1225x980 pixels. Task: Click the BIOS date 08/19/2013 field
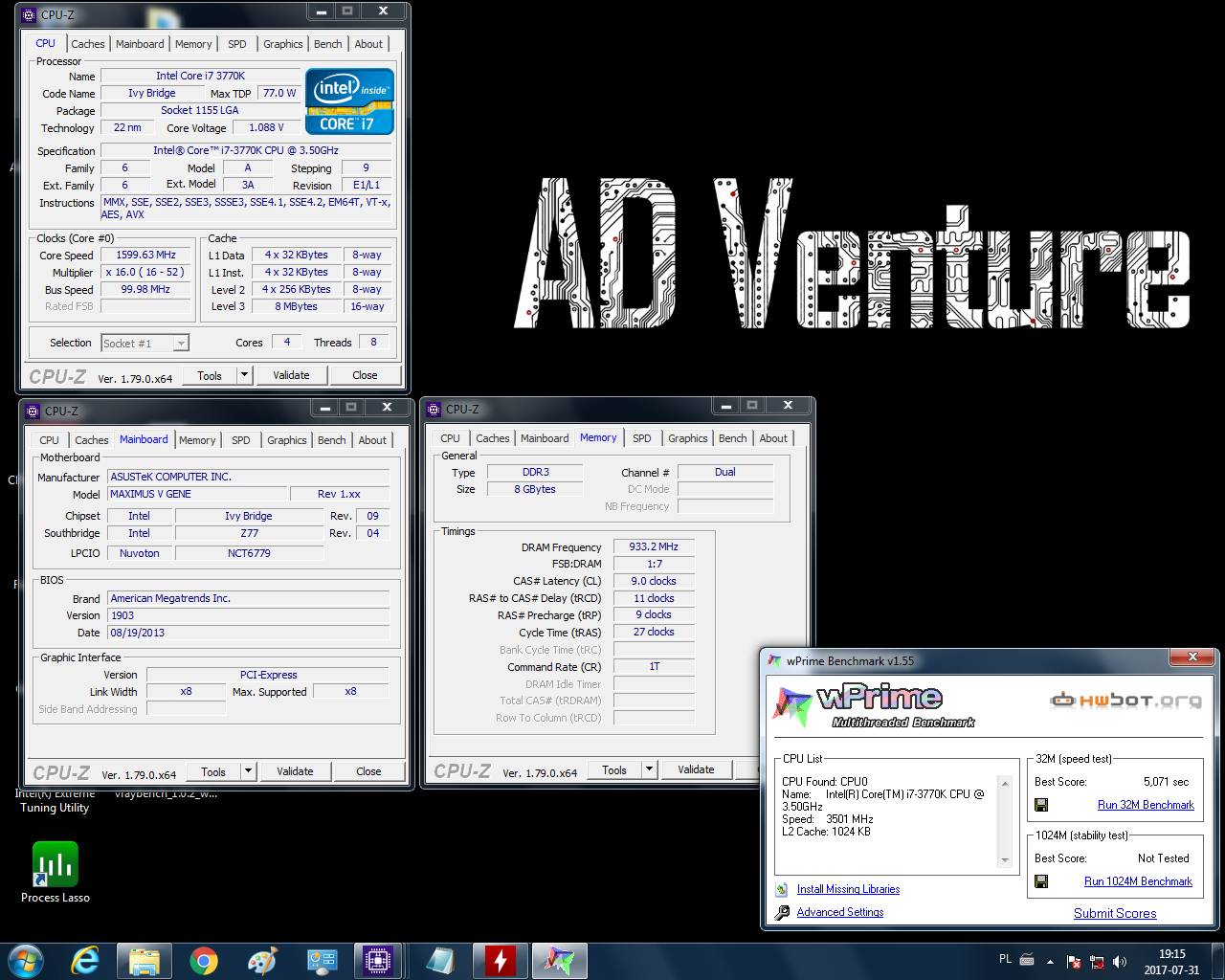(249, 633)
